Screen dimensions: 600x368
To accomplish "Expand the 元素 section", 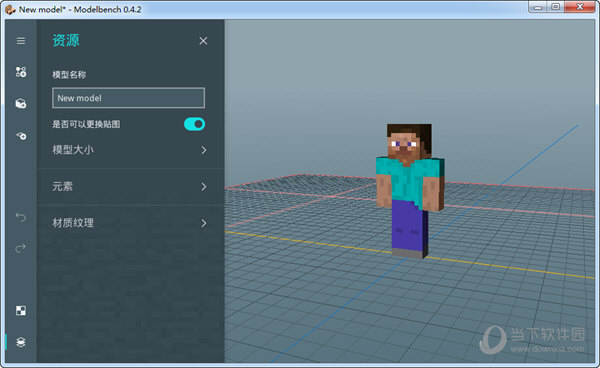I will click(130, 187).
